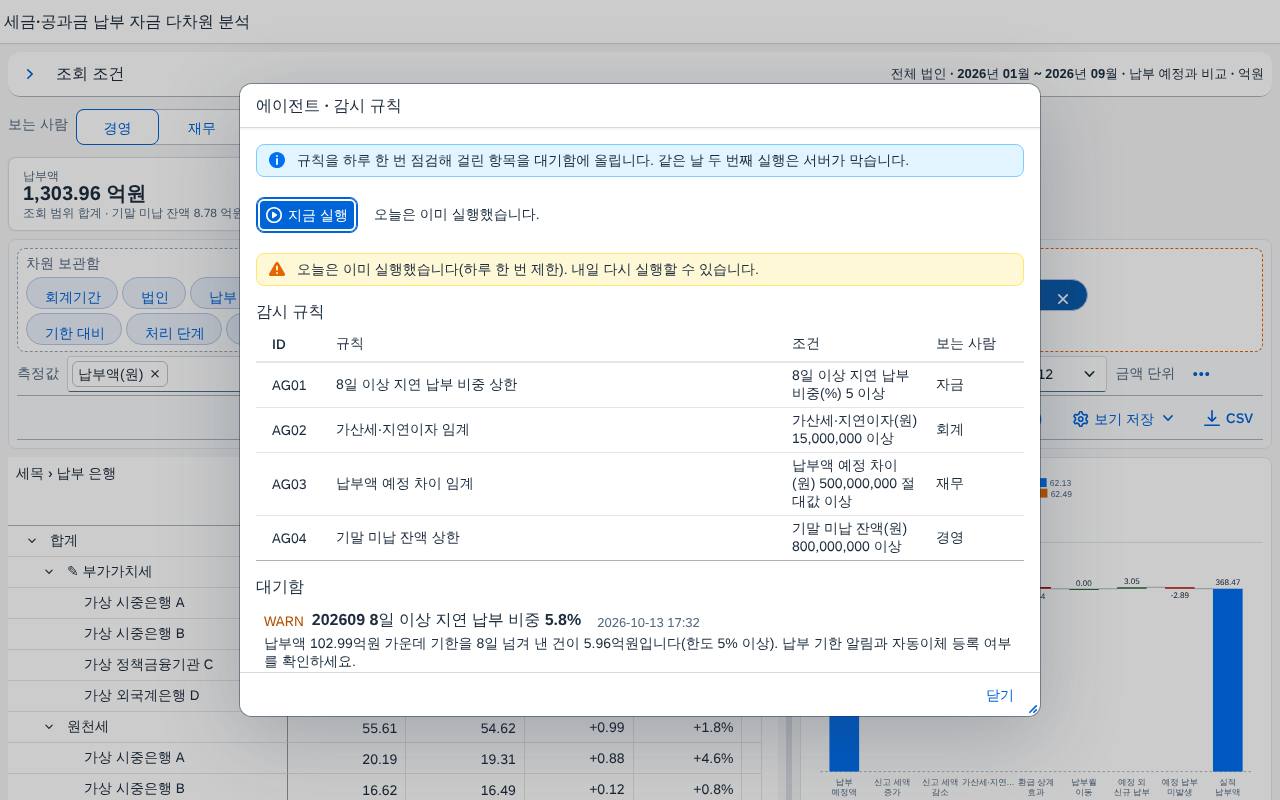Open the 보기 저장 dropdown
Image resolution: width=1280 pixels, height=800 pixels.
click(x=1123, y=419)
